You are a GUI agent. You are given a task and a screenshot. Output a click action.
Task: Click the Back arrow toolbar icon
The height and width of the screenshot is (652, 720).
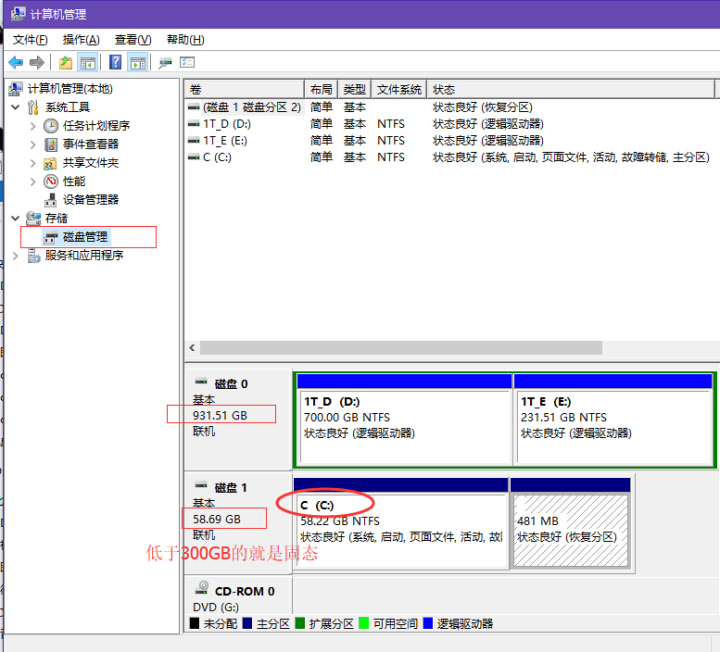point(16,62)
